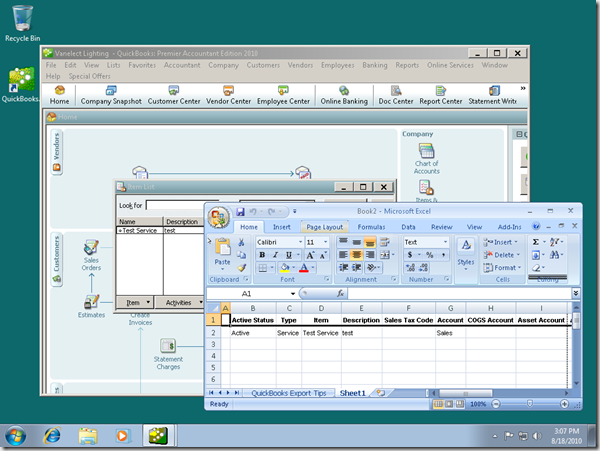This screenshot has width=600, height=451.
Task: Expand the formula bar chevron
Action: [575, 293]
